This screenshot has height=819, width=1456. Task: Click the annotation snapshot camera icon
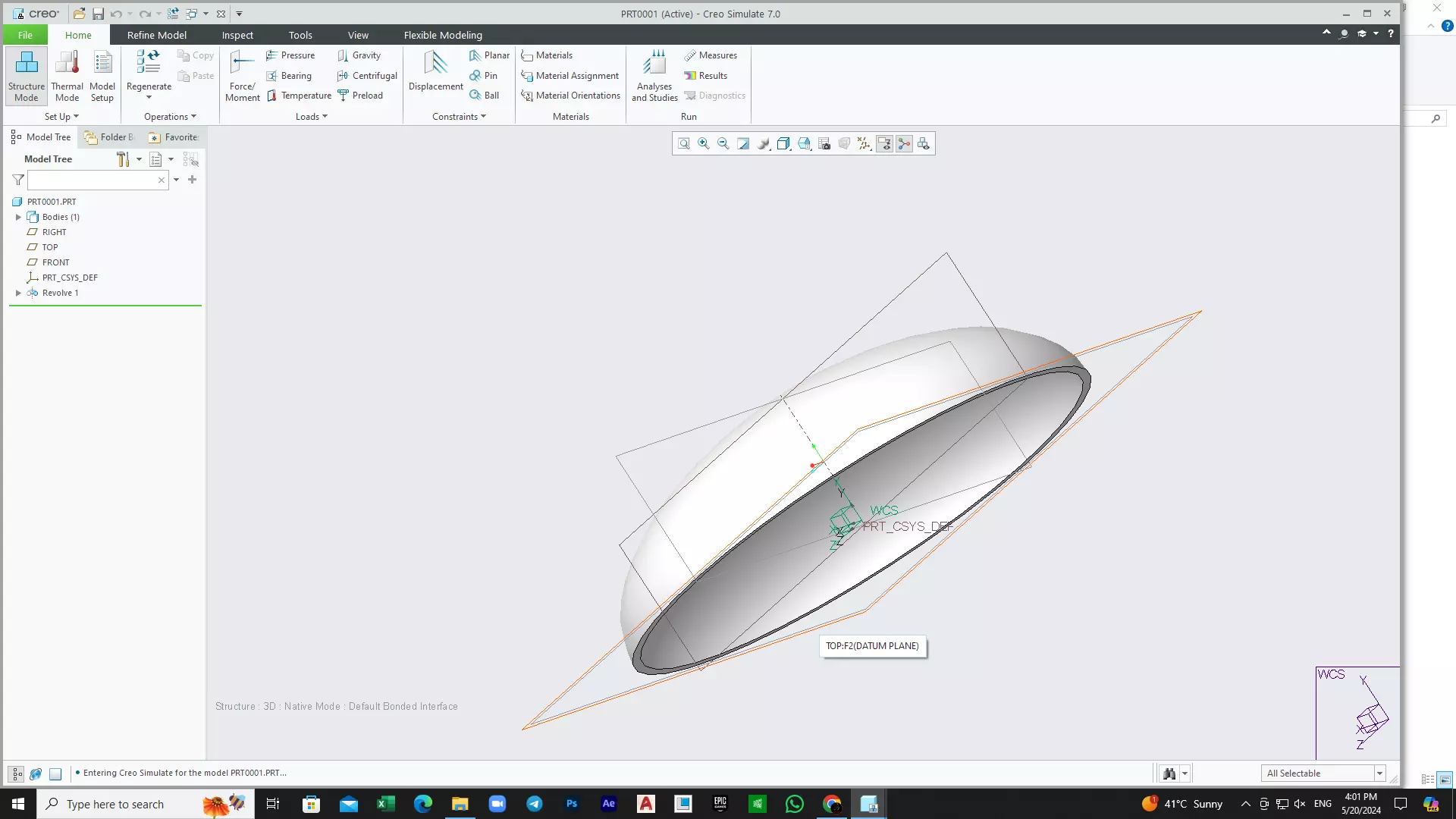click(824, 144)
